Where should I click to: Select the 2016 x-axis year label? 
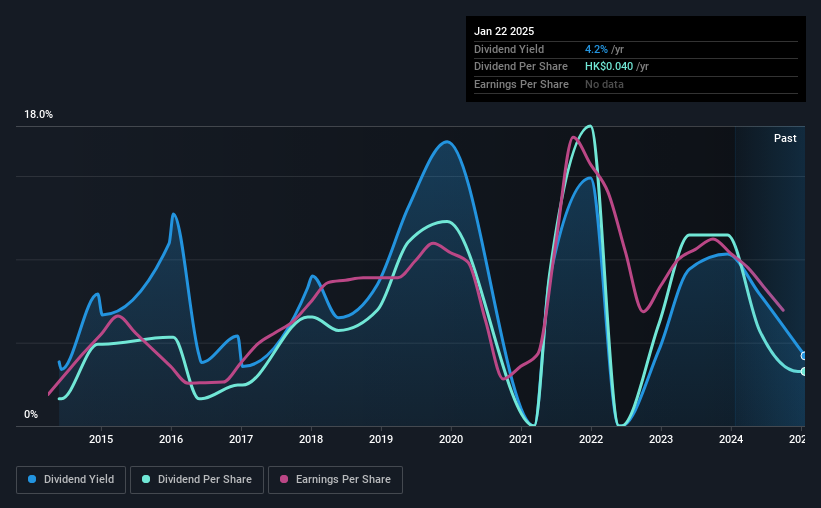(x=171, y=439)
